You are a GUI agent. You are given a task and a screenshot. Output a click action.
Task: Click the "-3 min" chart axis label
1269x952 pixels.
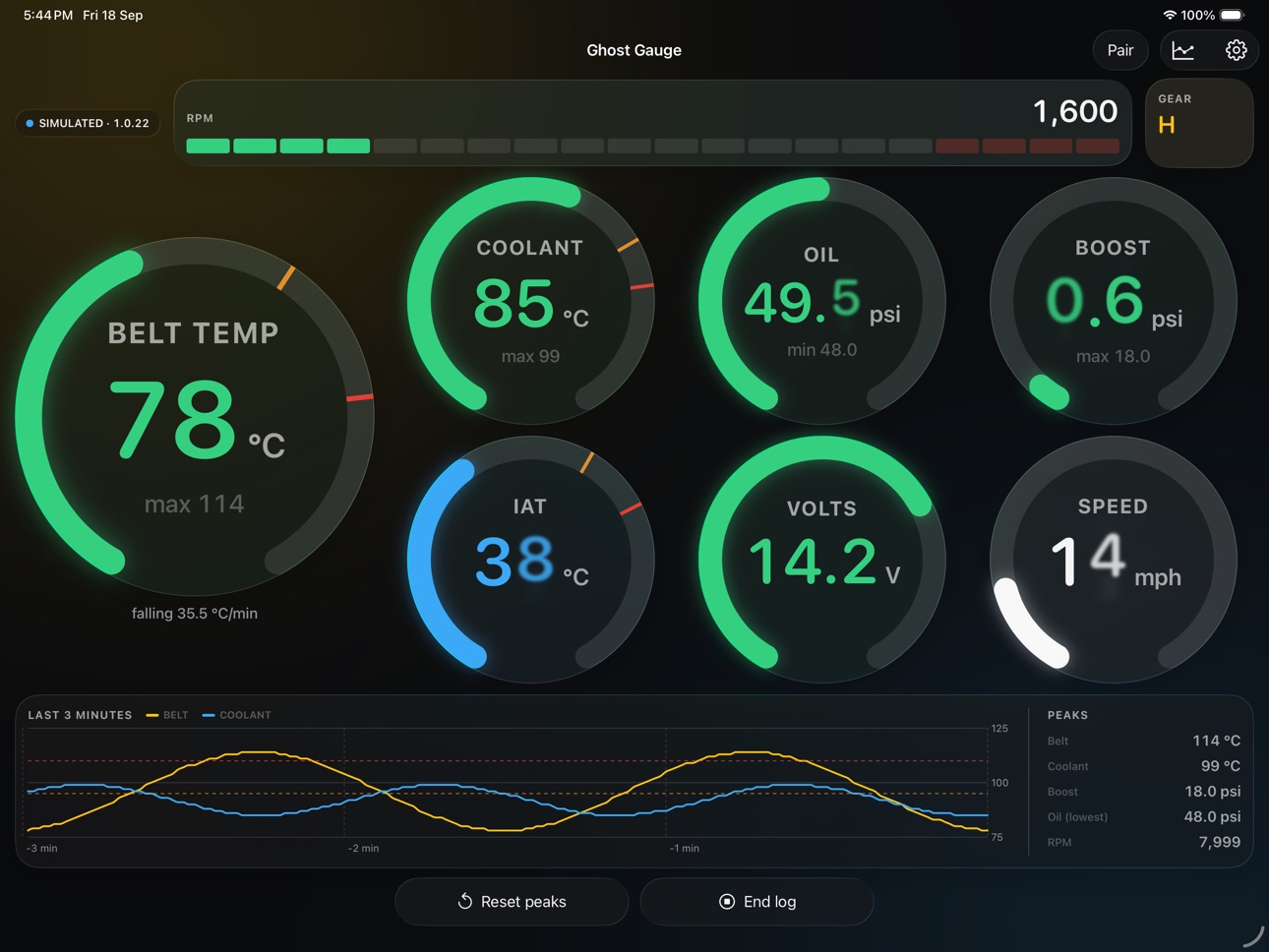coord(41,848)
